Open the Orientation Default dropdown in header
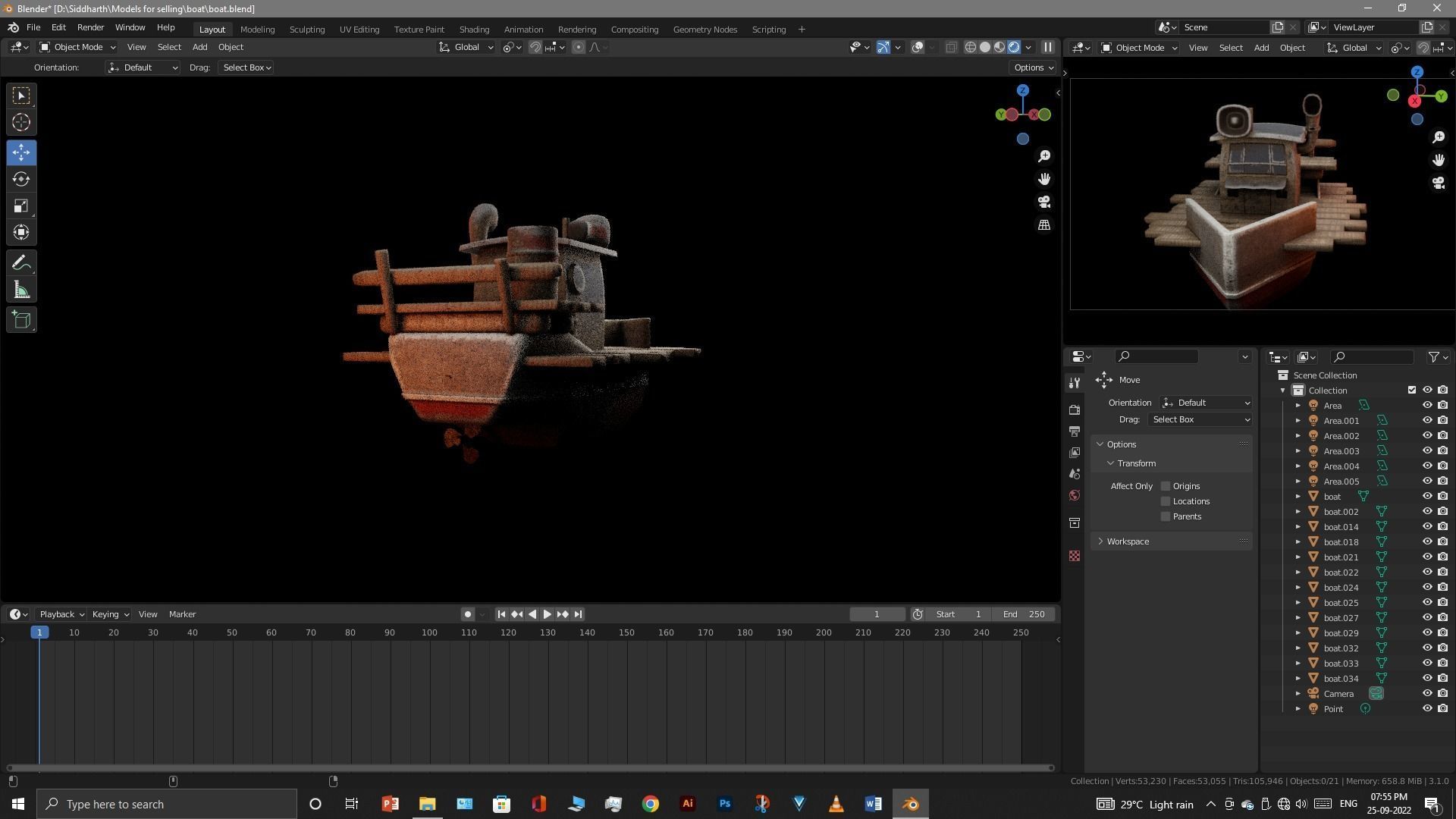 143,67
